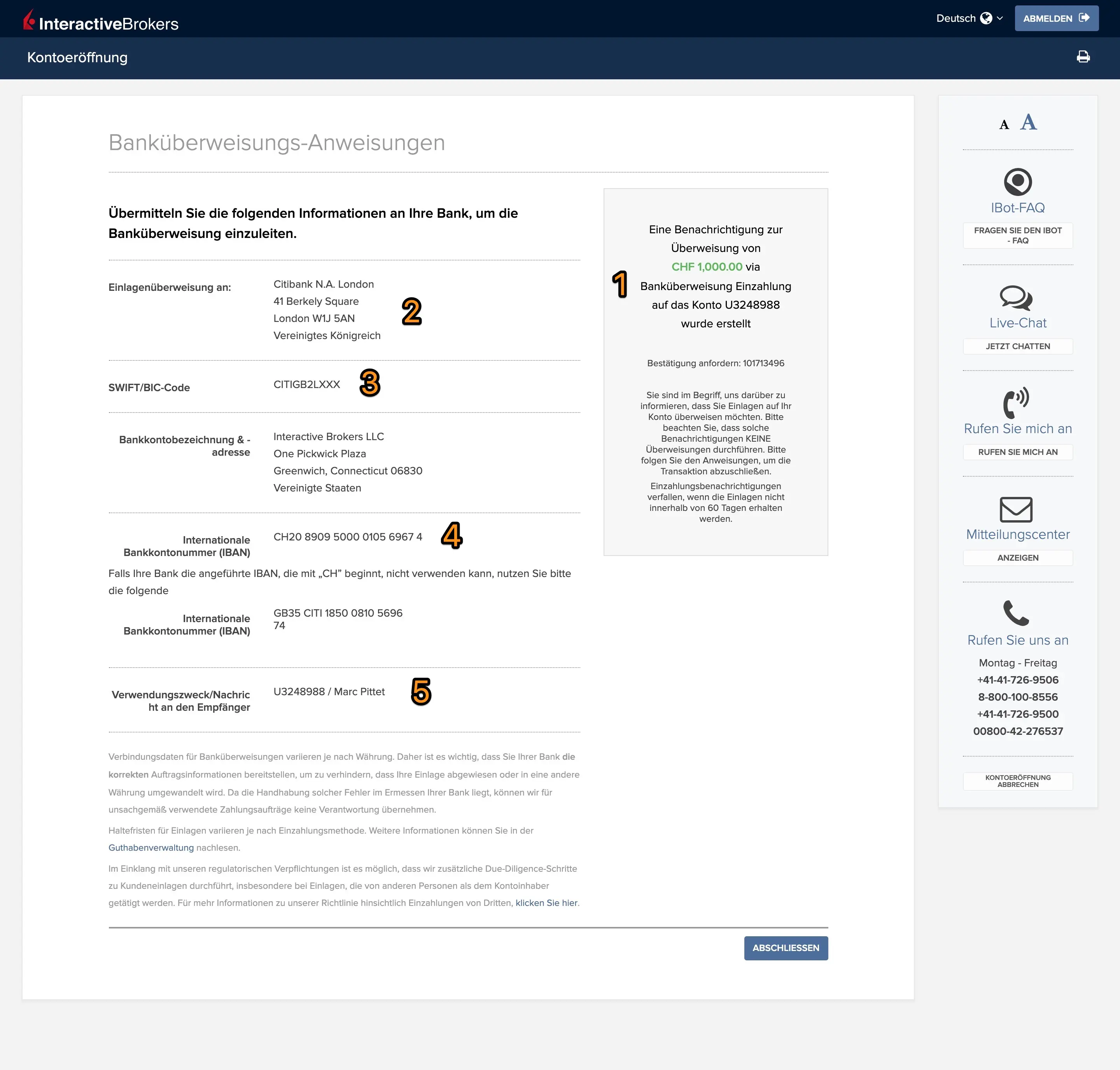The width and height of the screenshot is (1120, 1070).
Task: Click the globe language icon
Action: [986, 18]
